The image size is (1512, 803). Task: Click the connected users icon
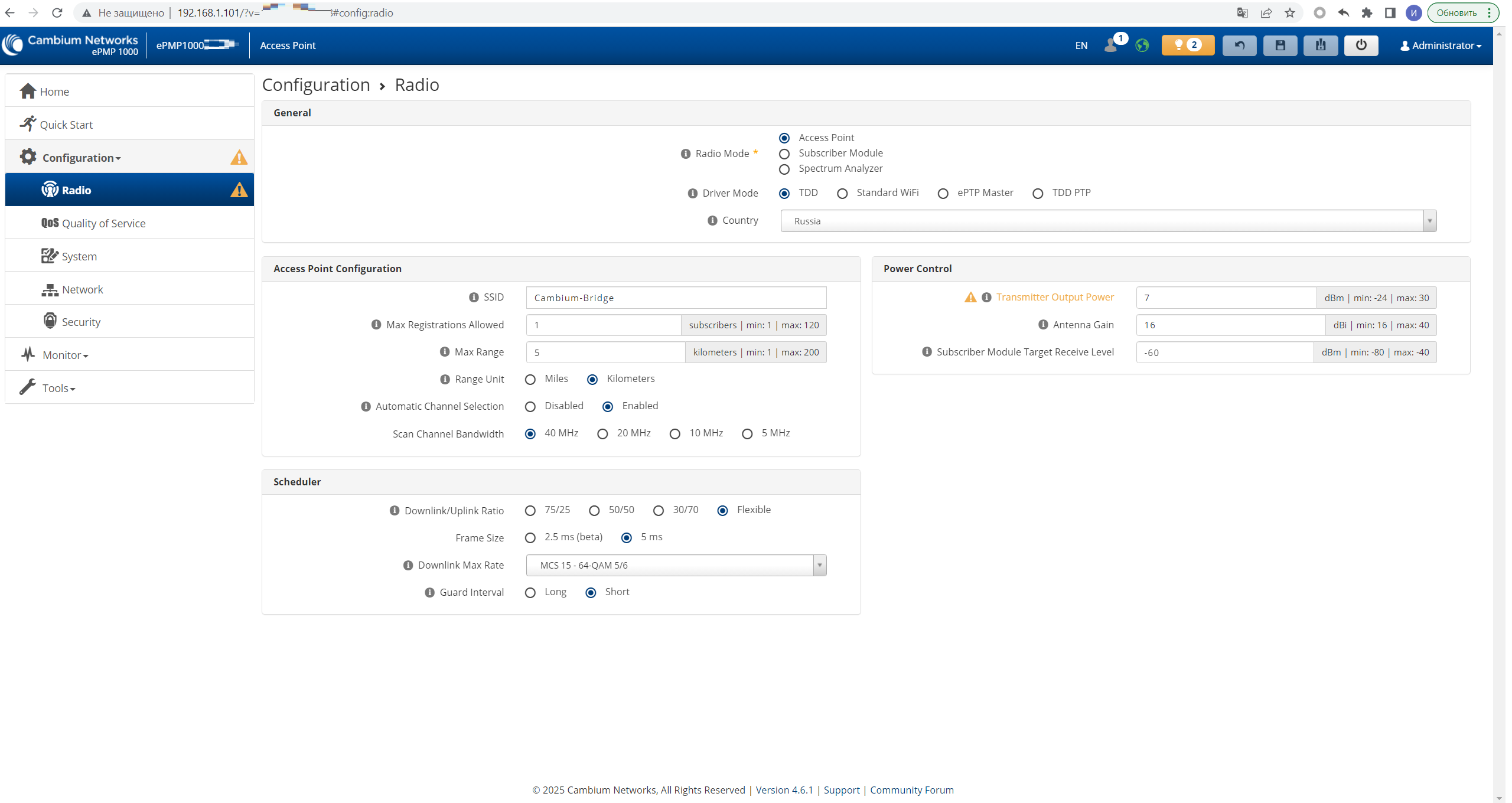(1110, 45)
